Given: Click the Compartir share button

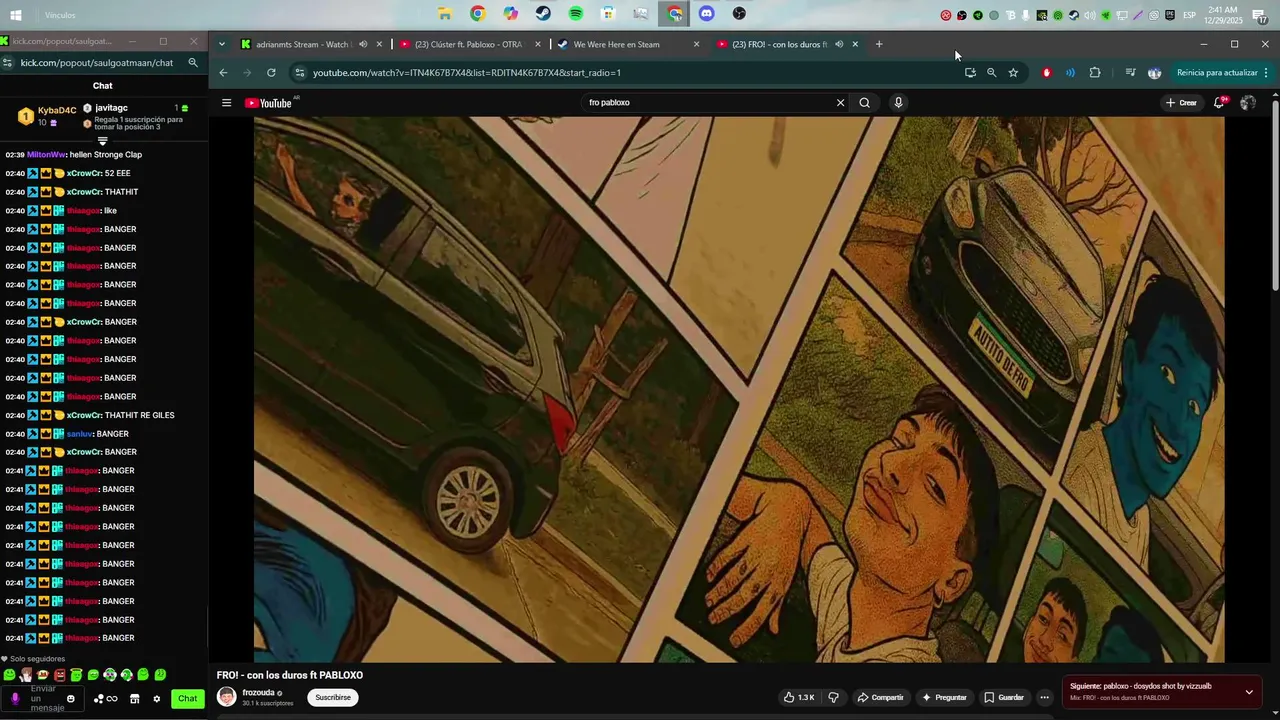Looking at the screenshot, I should tap(880, 697).
